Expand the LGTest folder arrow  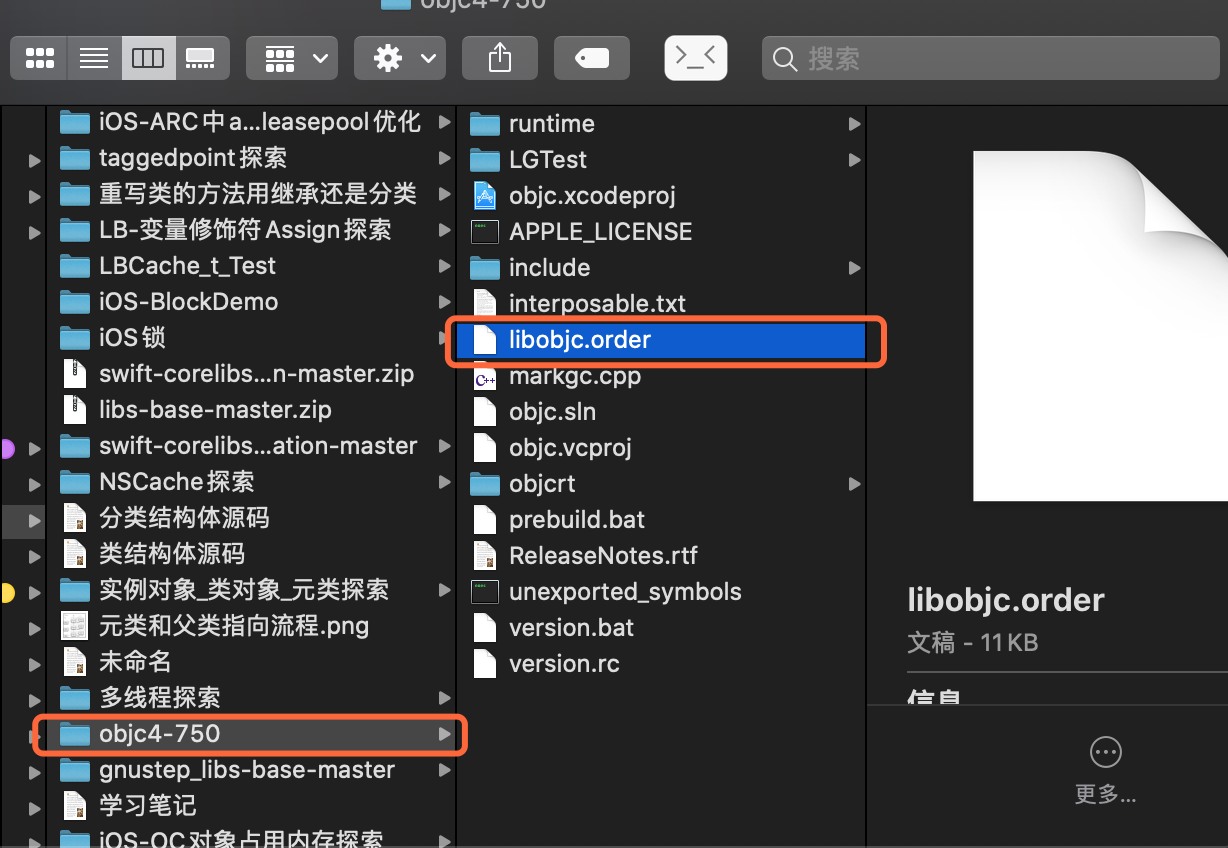(854, 160)
